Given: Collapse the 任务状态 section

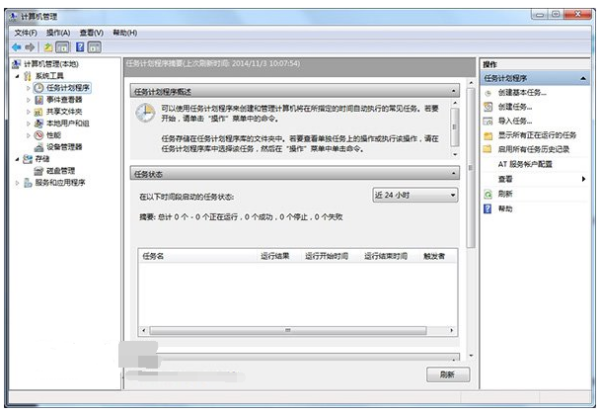Looking at the screenshot, I should point(453,173).
